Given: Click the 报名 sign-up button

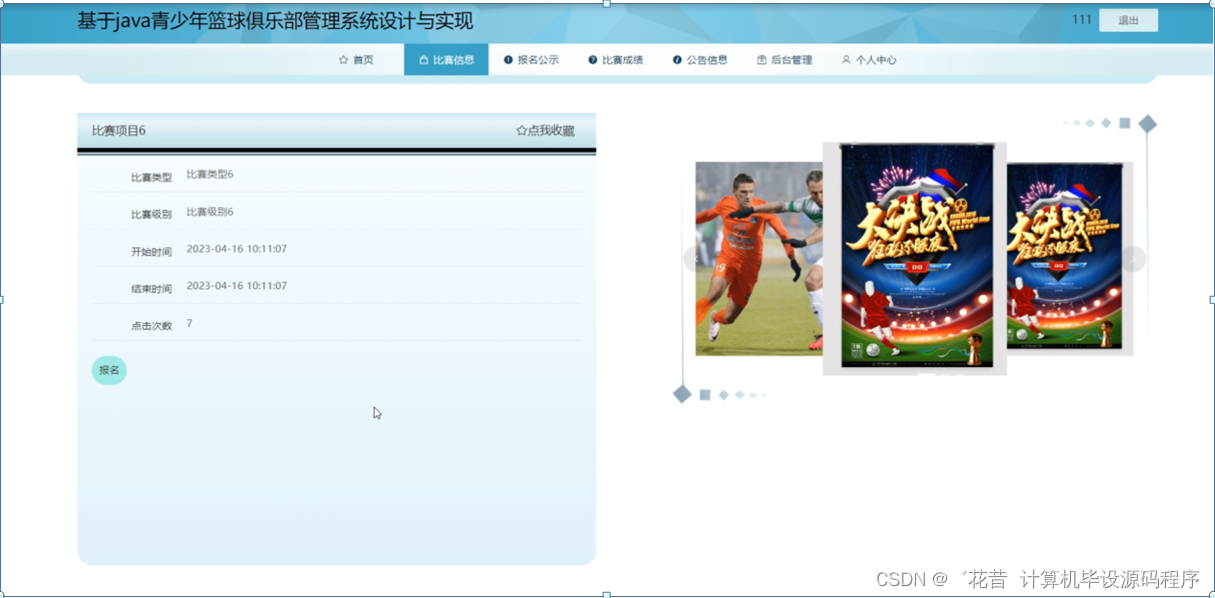Looking at the screenshot, I should click(109, 370).
